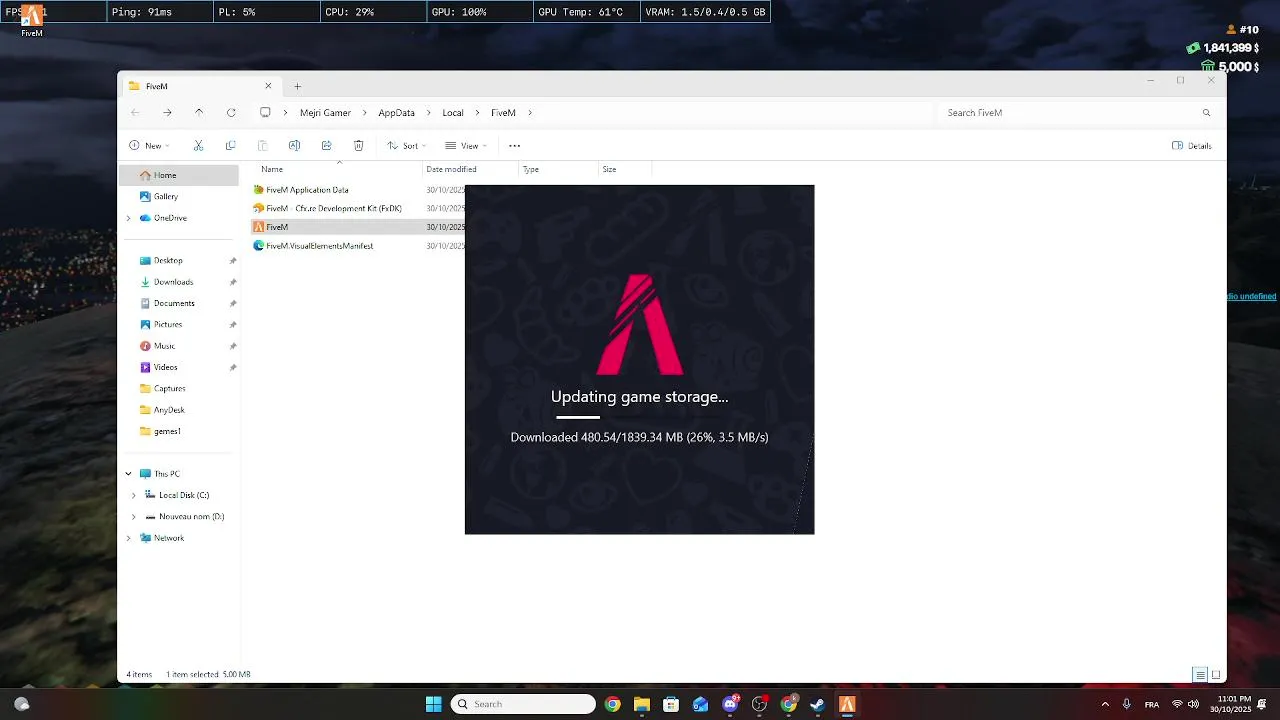1280x720 pixels.
Task: Open Microsoft Store from the taskbar
Action: pos(671,704)
